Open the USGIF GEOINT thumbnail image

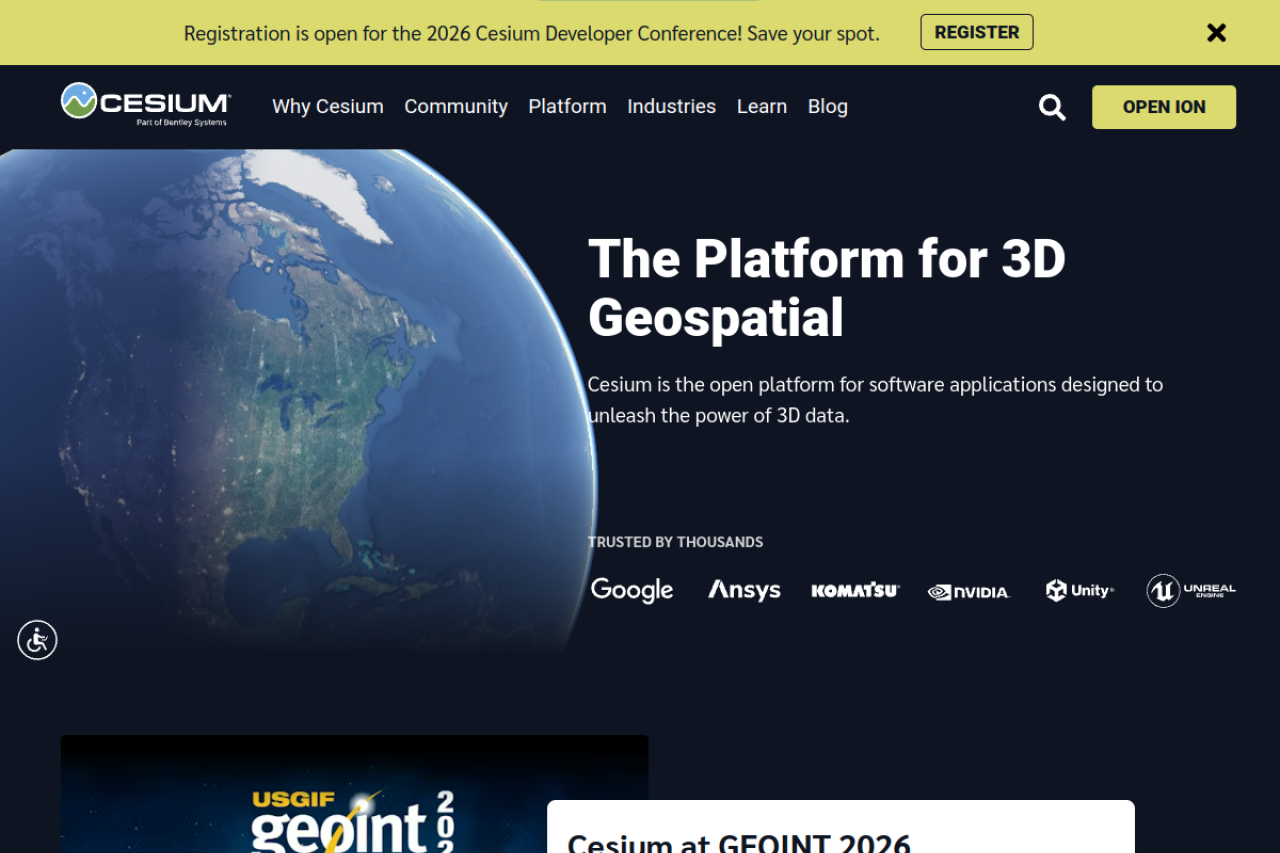pyautogui.click(x=354, y=794)
